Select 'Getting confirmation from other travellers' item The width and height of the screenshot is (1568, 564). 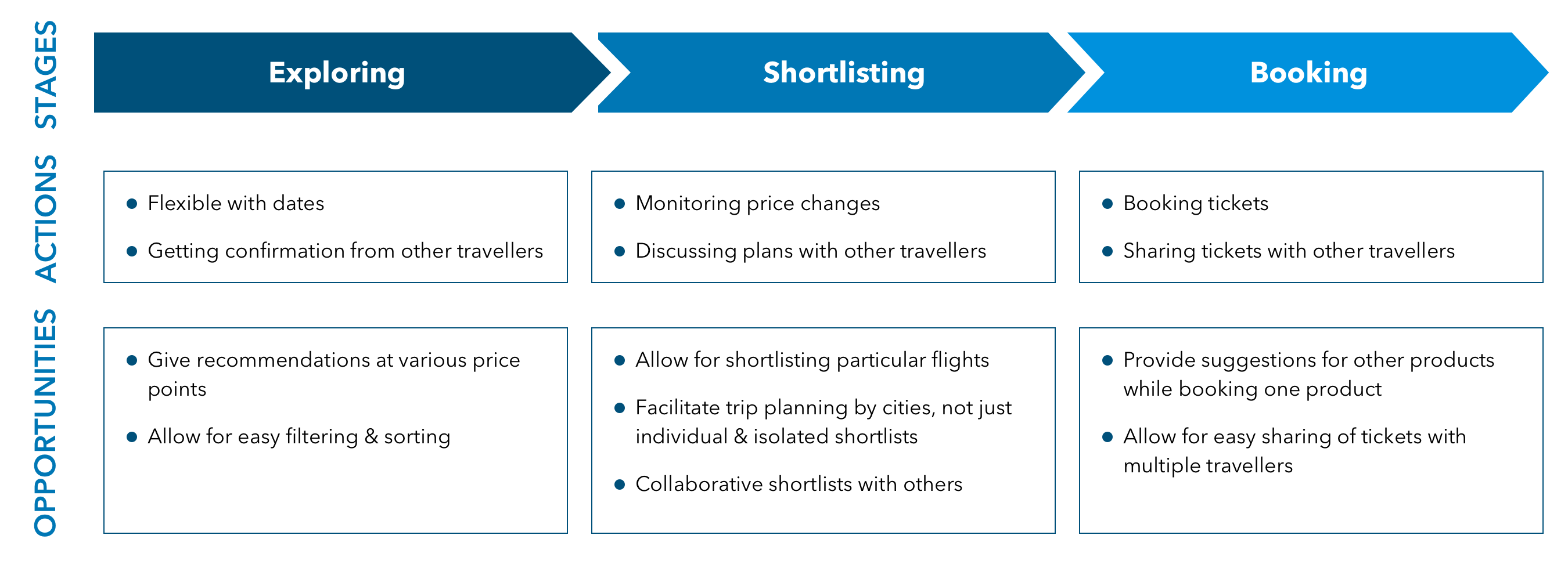coord(345,251)
